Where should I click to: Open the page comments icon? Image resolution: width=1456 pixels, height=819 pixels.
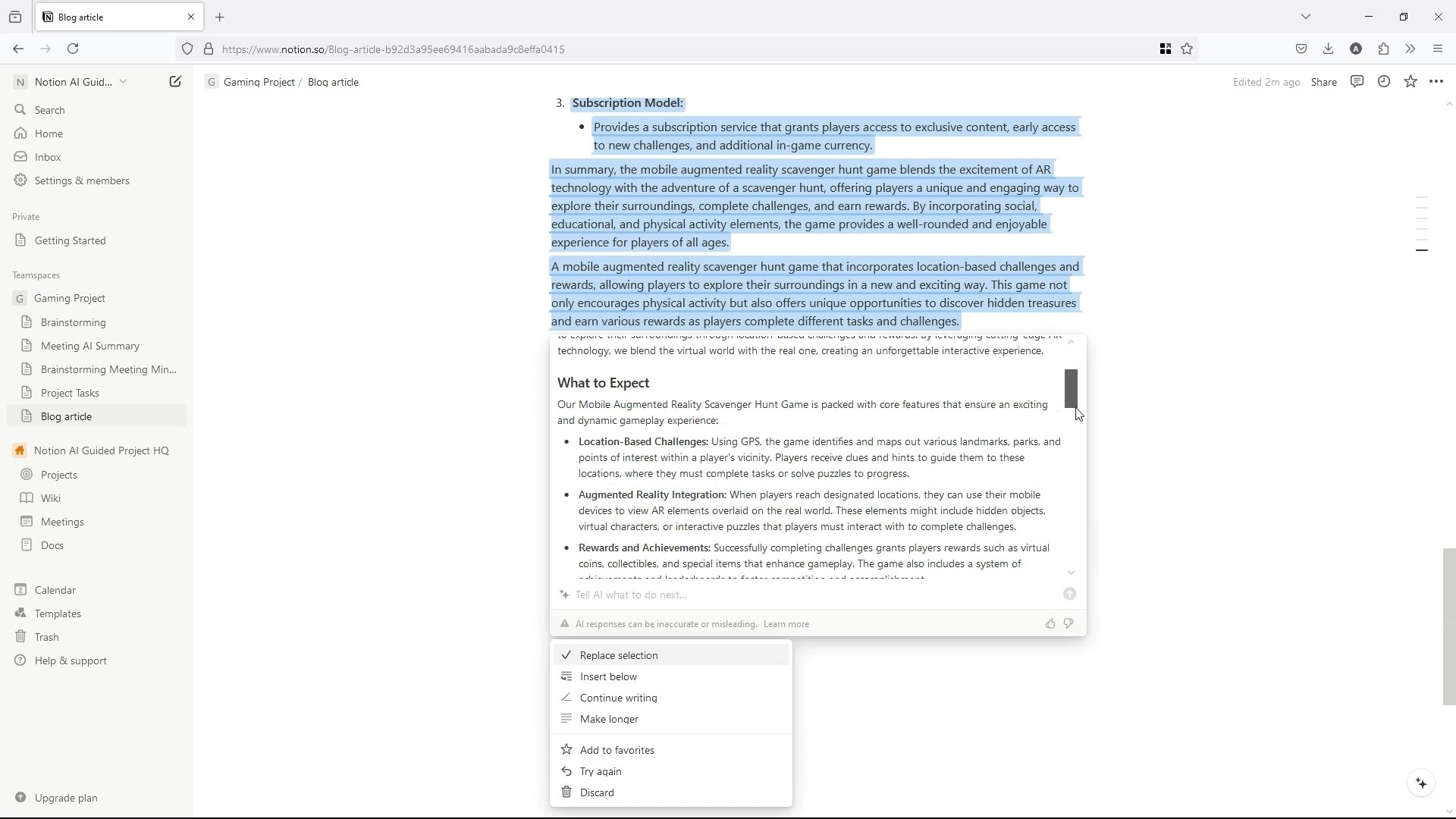click(1357, 82)
